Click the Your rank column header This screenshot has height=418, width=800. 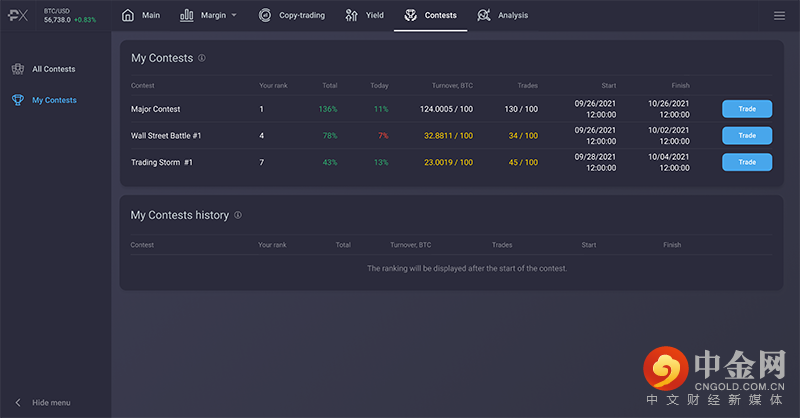tap(273, 86)
